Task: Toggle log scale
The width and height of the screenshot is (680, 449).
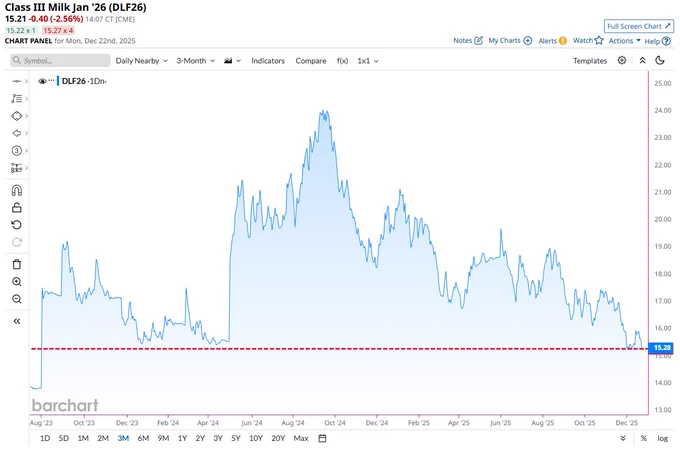Action: tap(662, 438)
